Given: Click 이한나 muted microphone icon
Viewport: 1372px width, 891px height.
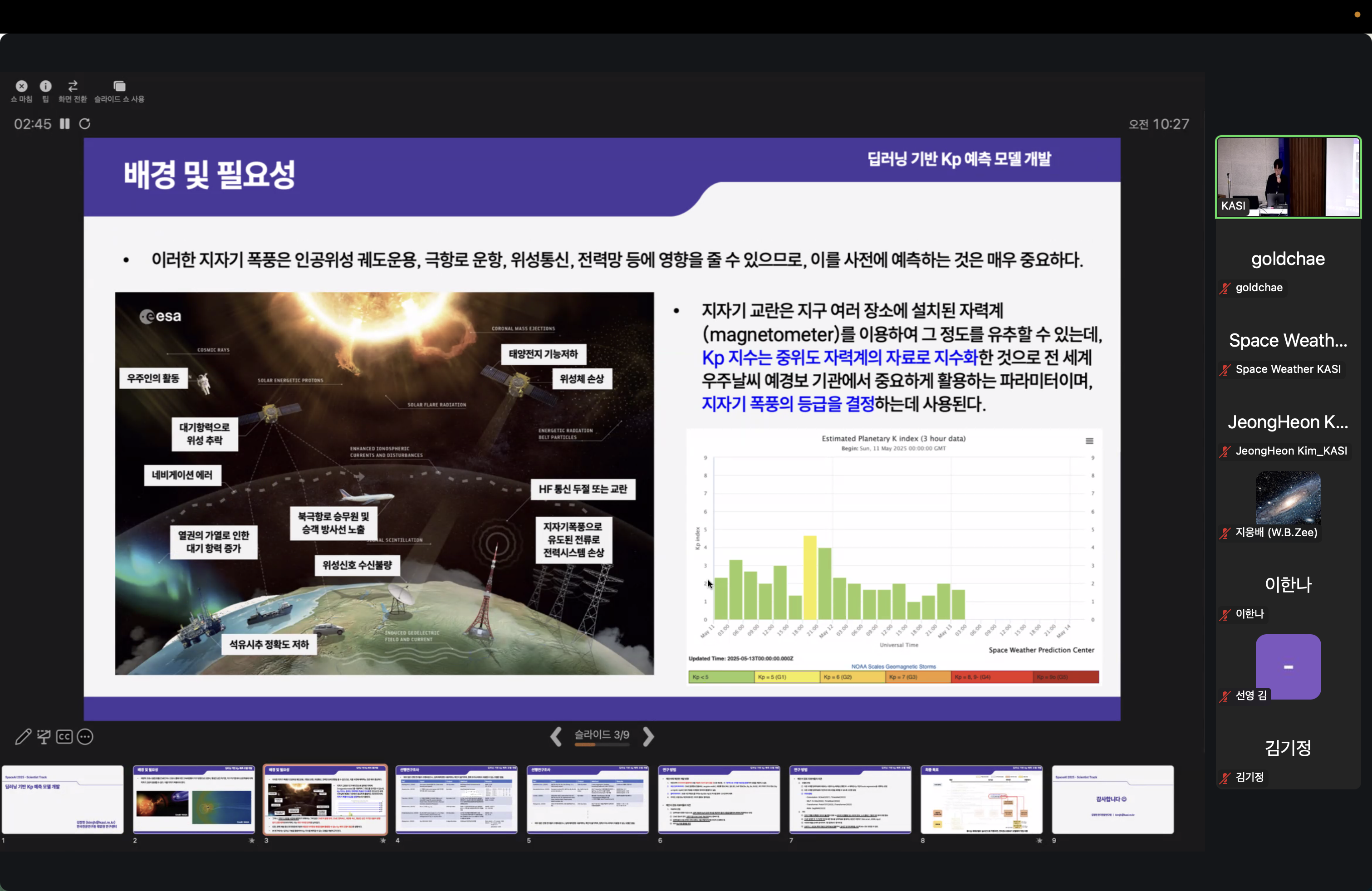Looking at the screenshot, I should (1225, 614).
